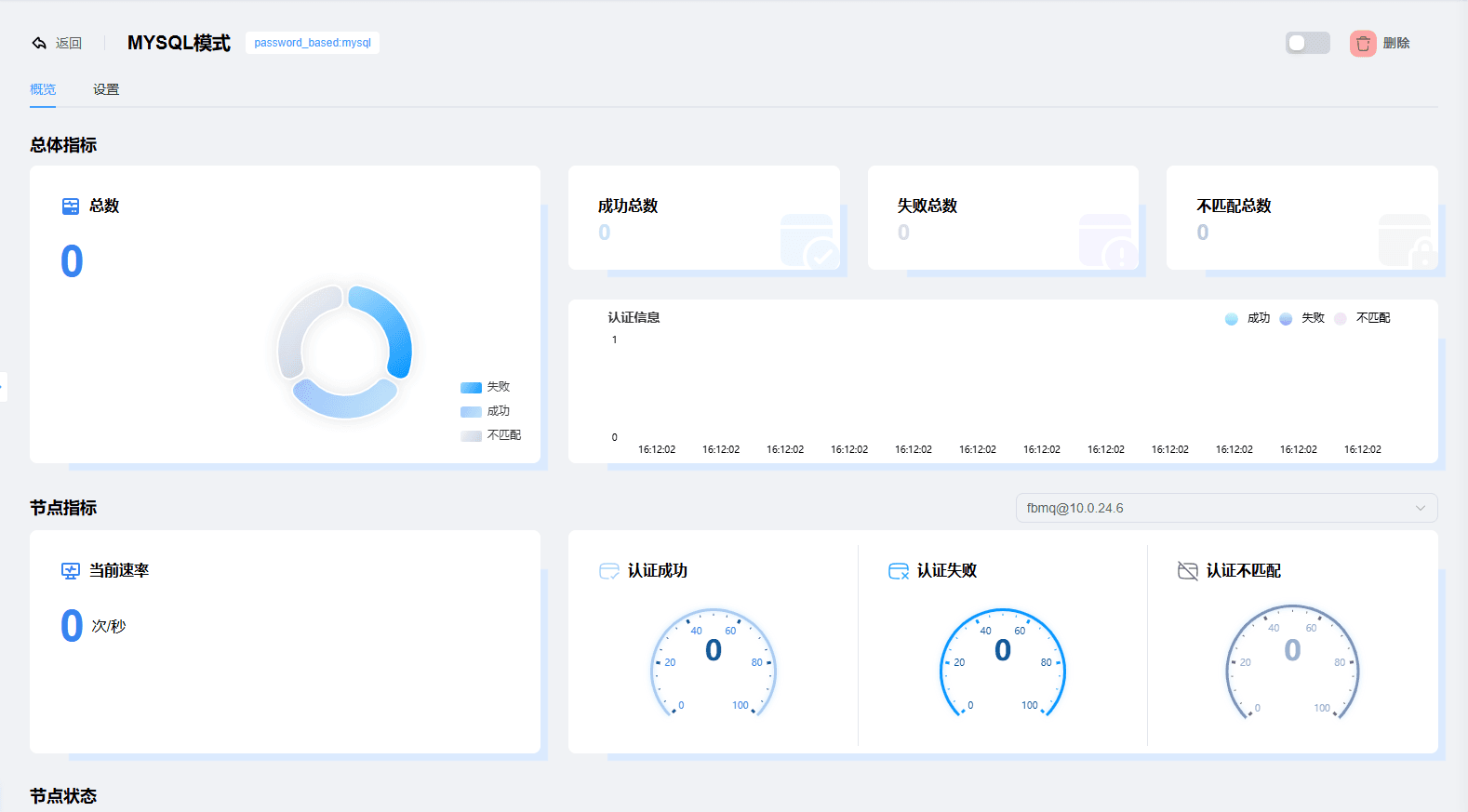Click the 认证不匹配 card icon
Viewport: 1468px width, 812px height.
click(1188, 571)
